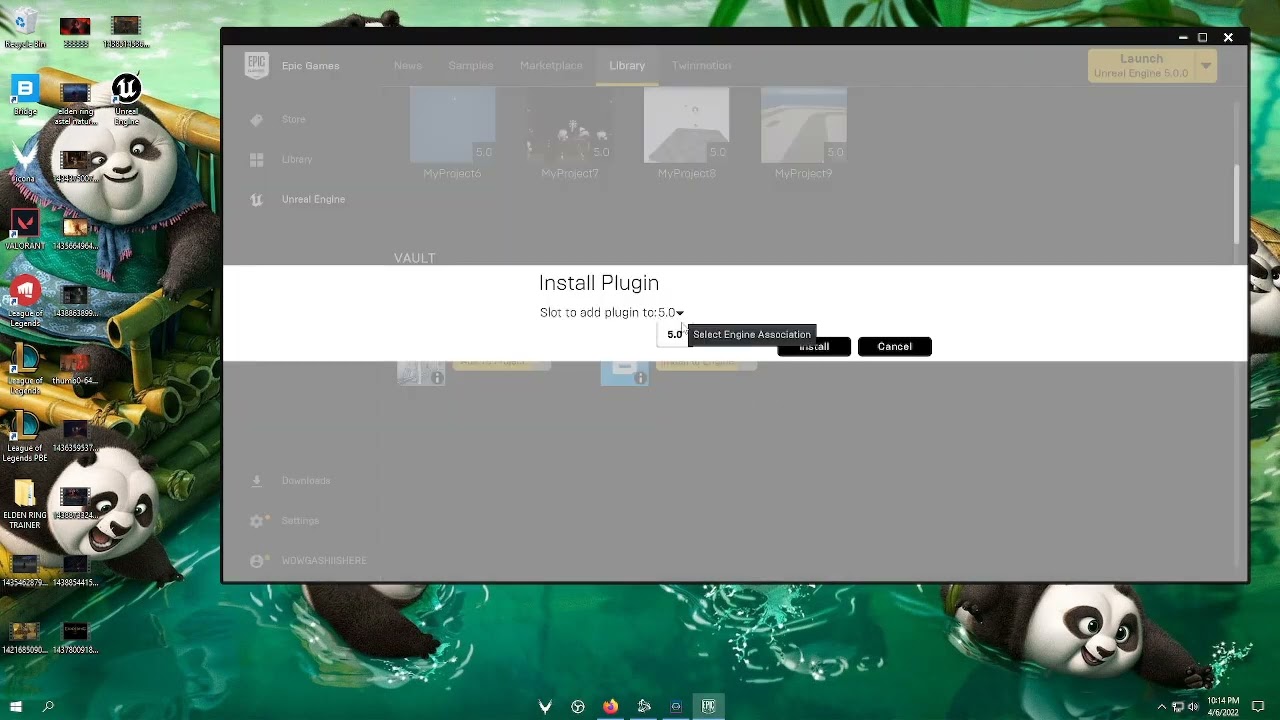This screenshot has height=720, width=1280.
Task: Click the Install button in plugin dialog
Action: click(814, 346)
